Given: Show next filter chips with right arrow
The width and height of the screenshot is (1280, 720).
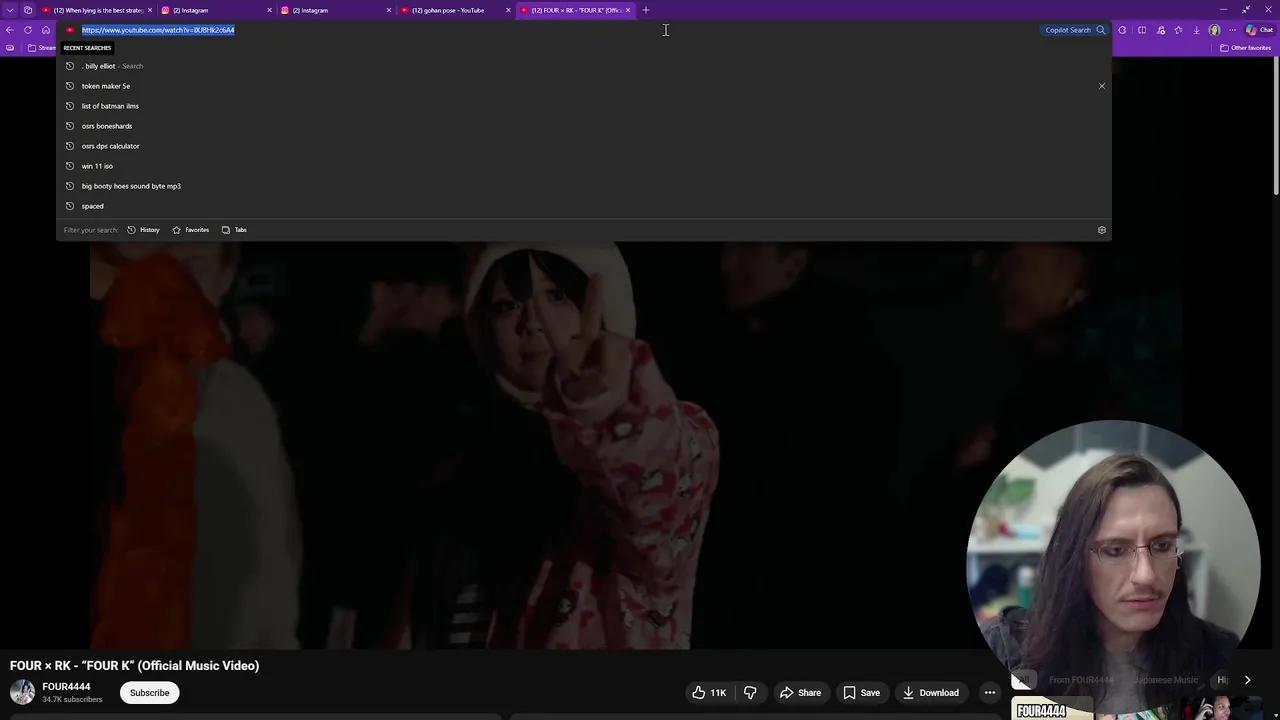Looking at the screenshot, I should [1247, 680].
